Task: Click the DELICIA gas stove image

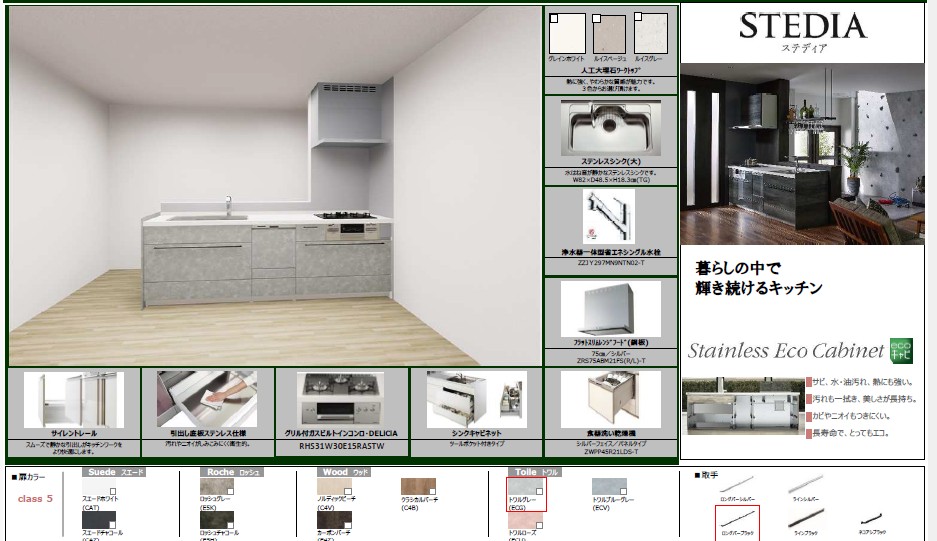Action: click(x=339, y=398)
